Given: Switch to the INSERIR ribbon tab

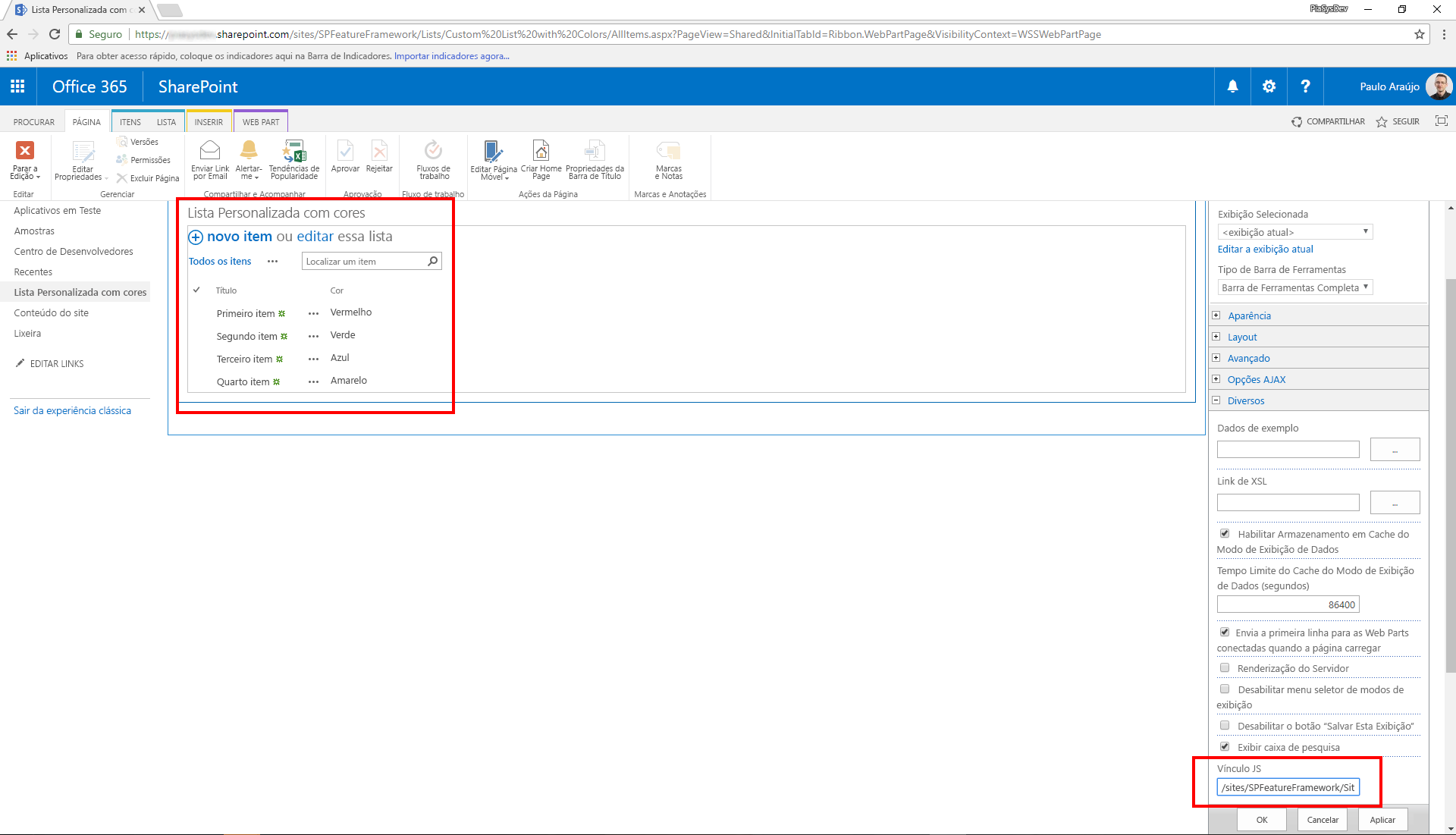Looking at the screenshot, I should [209, 121].
